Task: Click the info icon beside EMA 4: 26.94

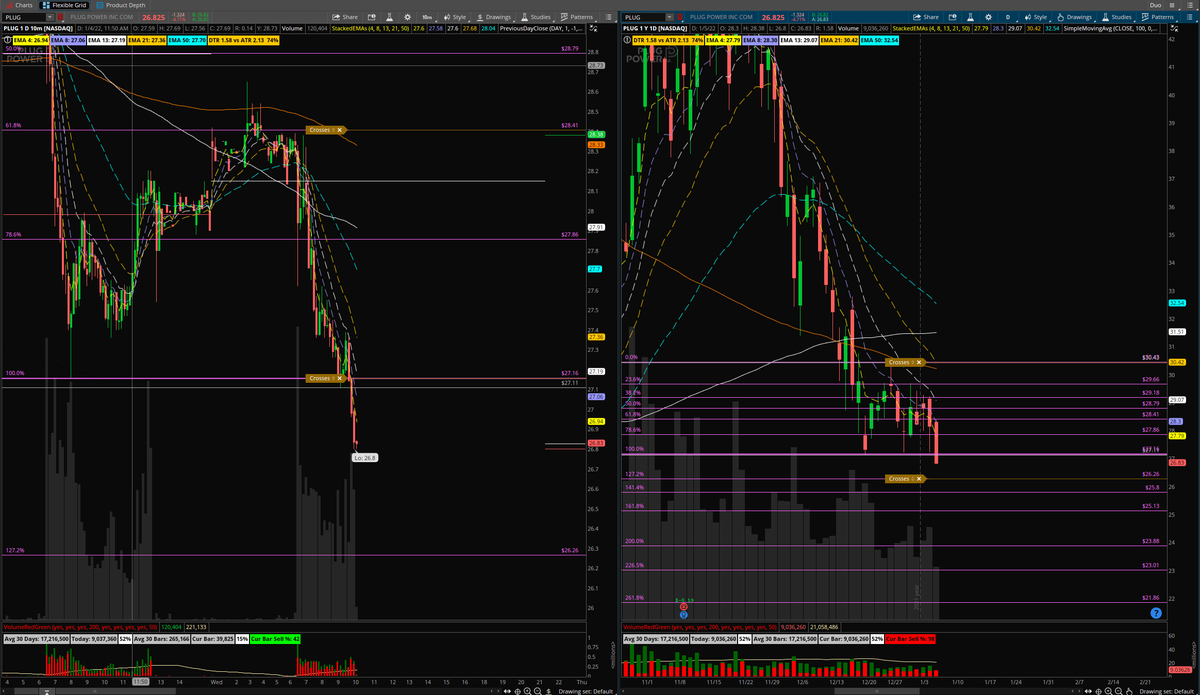Action: pos(8,40)
